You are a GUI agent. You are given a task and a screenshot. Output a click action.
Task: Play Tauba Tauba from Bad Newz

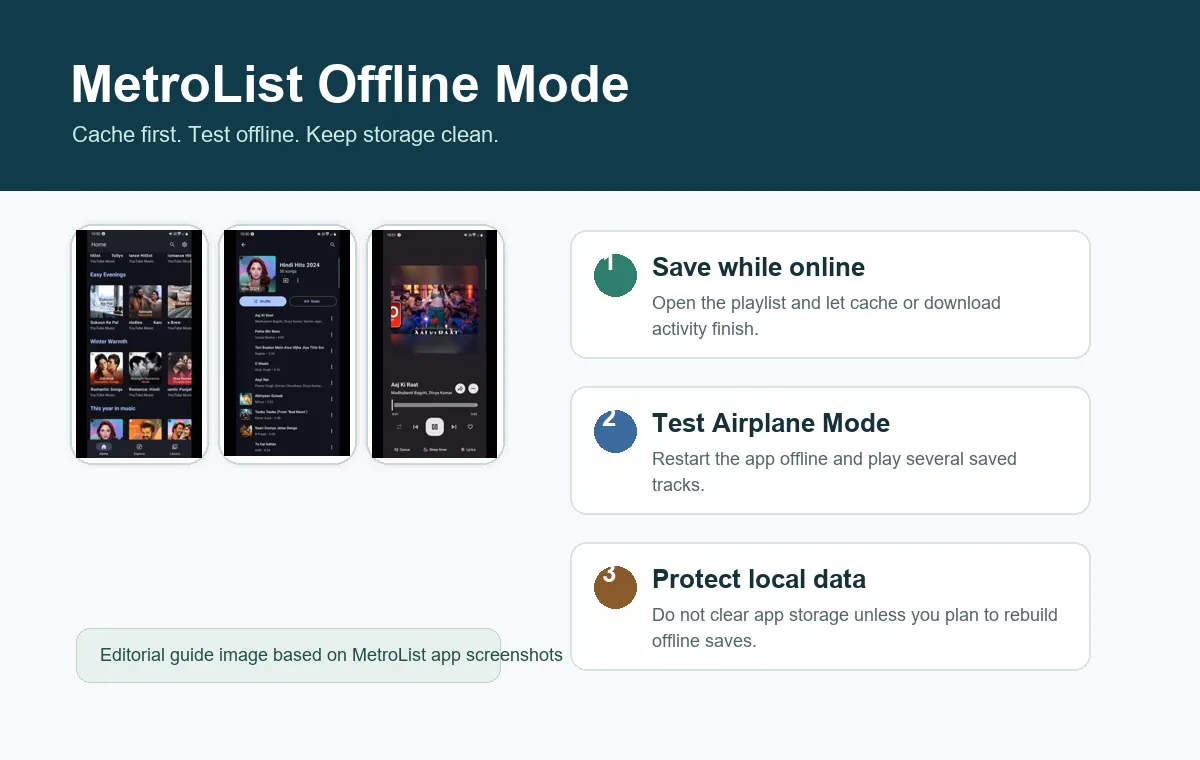288,415
